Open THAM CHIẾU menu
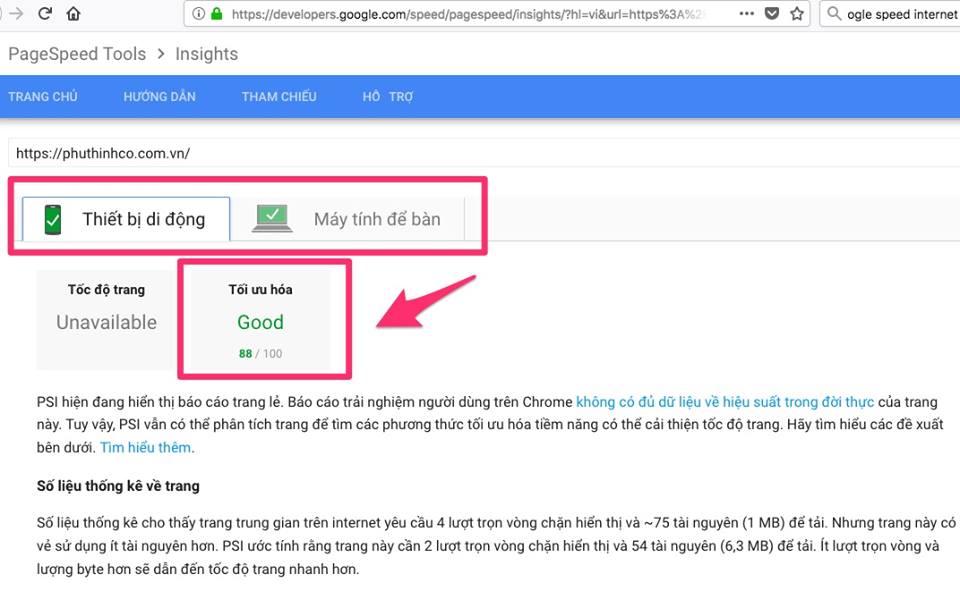Viewport: 960px width, 591px height. click(279, 97)
